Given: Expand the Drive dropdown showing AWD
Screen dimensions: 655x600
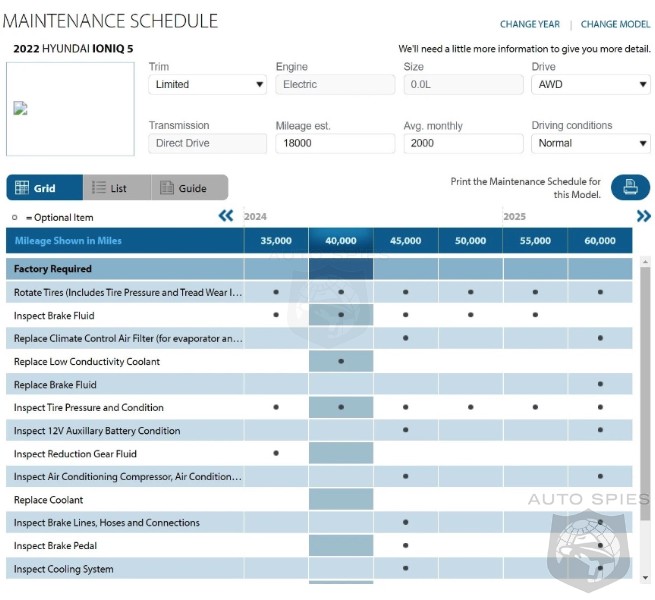Looking at the screenshot, I should click(590, 85).
